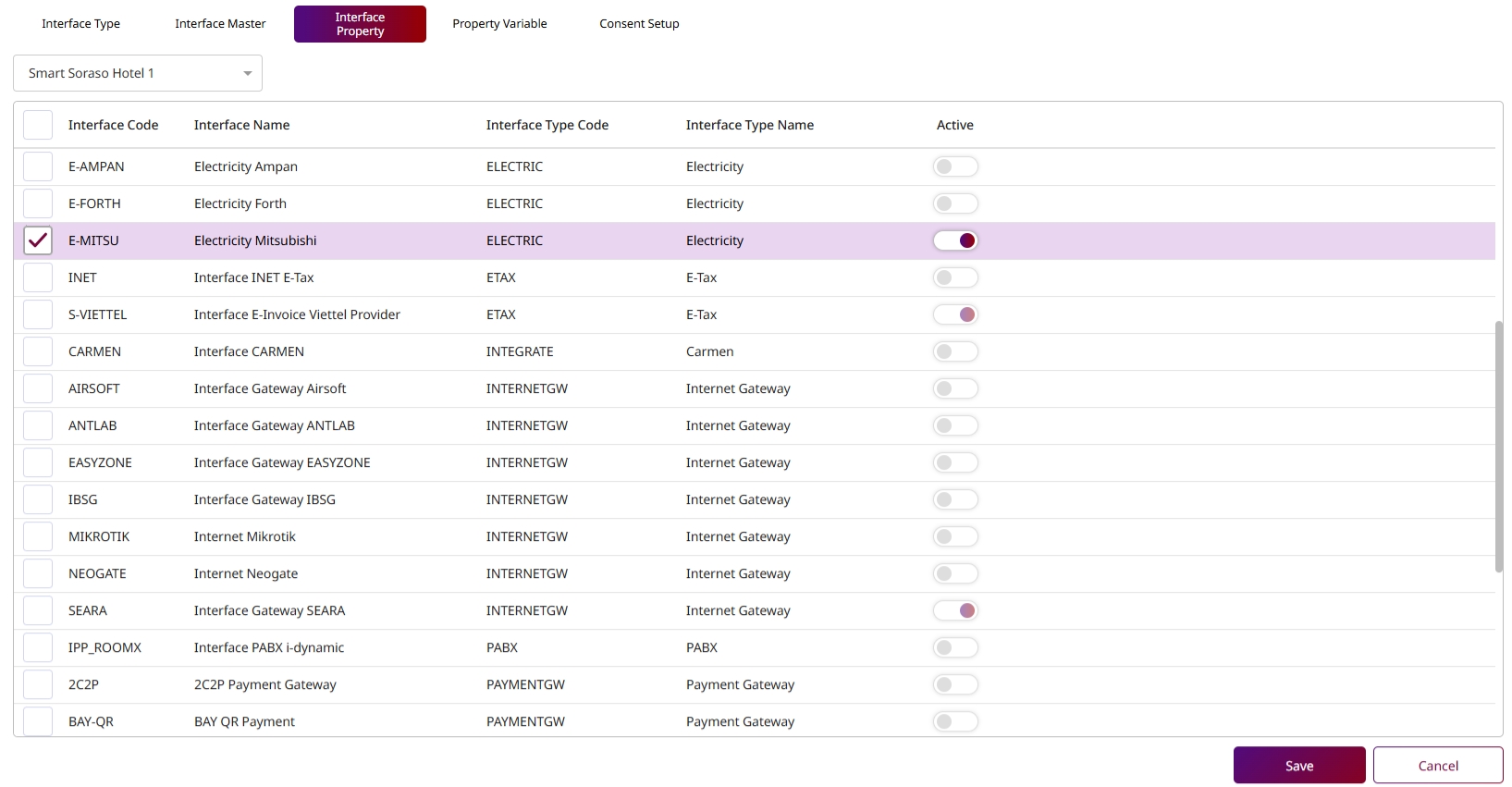Screen dimensions: 1512x787
Task: Tick the CARMEN row checkbox
Action: point(38,351)
